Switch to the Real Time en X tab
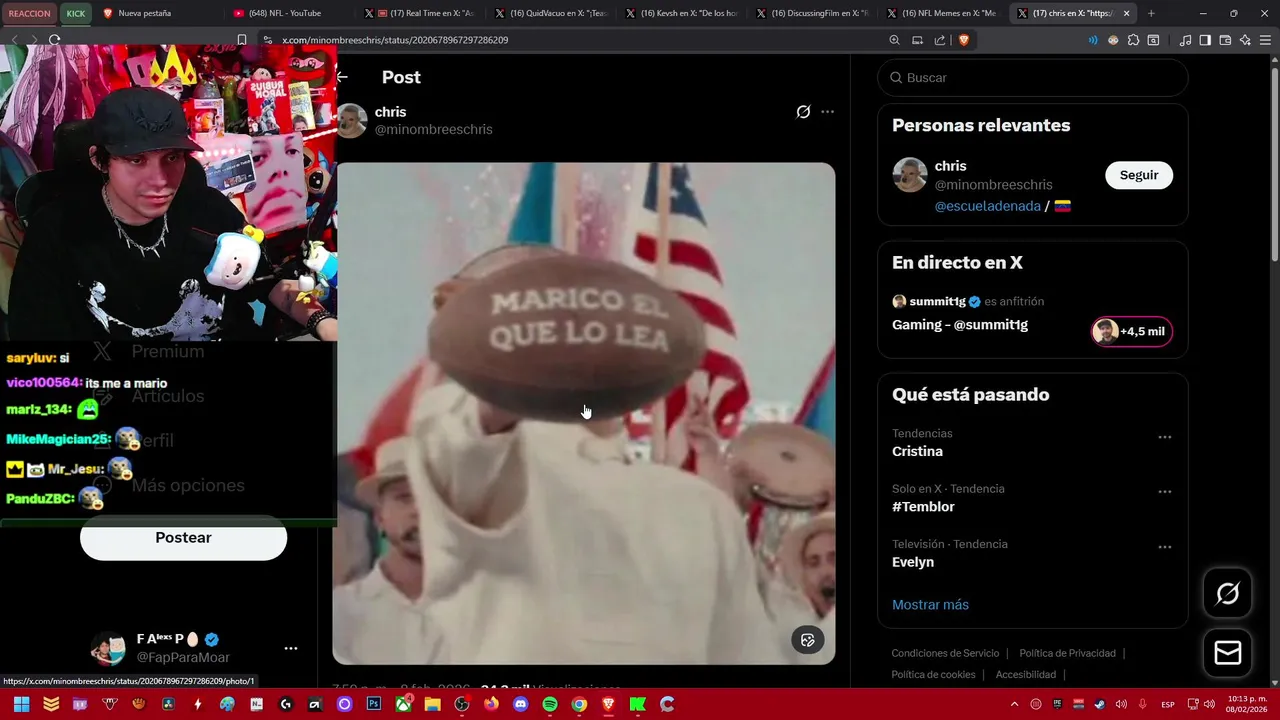Screen dimensions: 1280x720 point(421,13)
